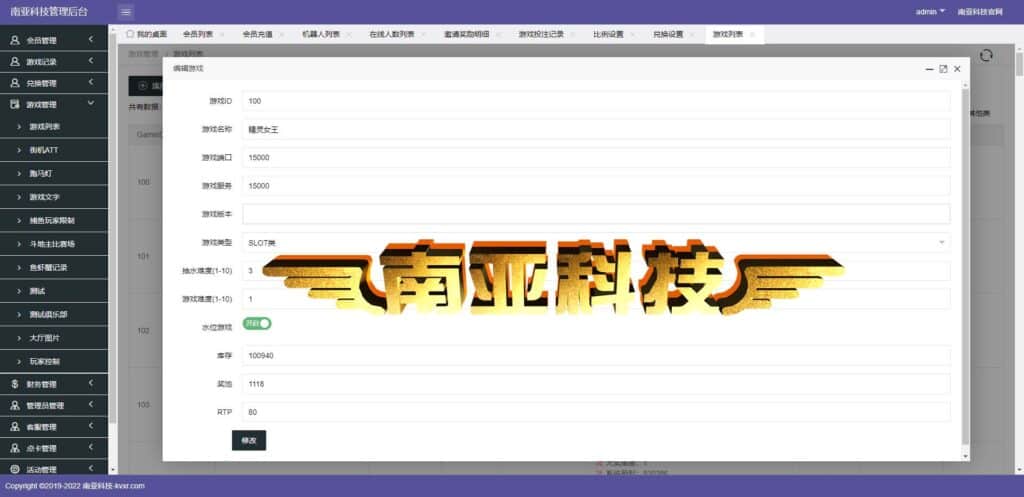Close the 编辑游戏 dialog
The width and height of the screenshot is (1024, 497).
(x=957, y=69)
